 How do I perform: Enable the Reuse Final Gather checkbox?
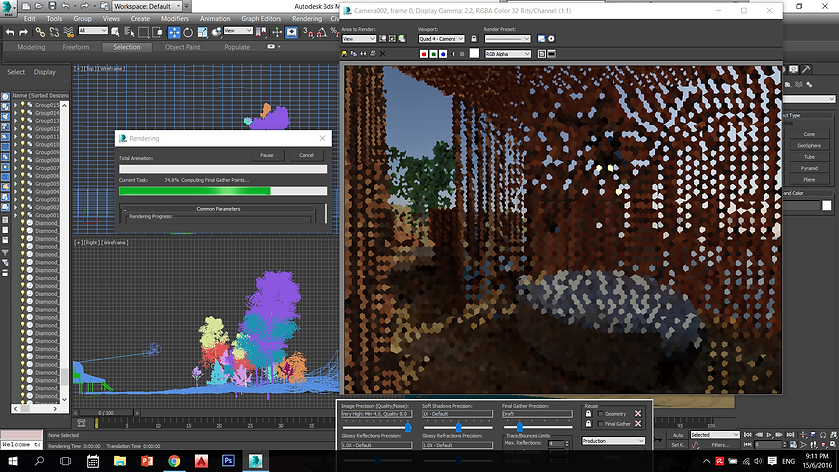point(600,424)
